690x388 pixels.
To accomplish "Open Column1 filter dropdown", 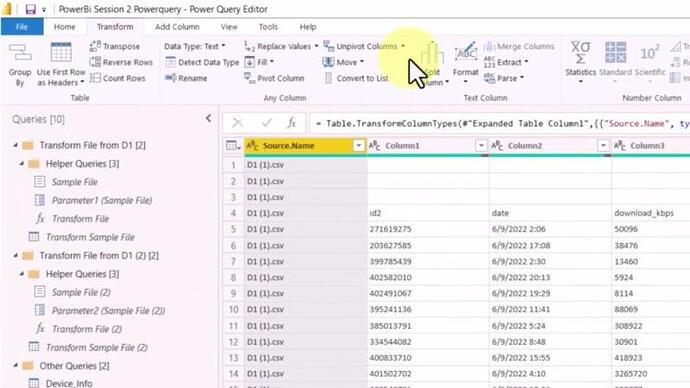I will coord(481,146).
